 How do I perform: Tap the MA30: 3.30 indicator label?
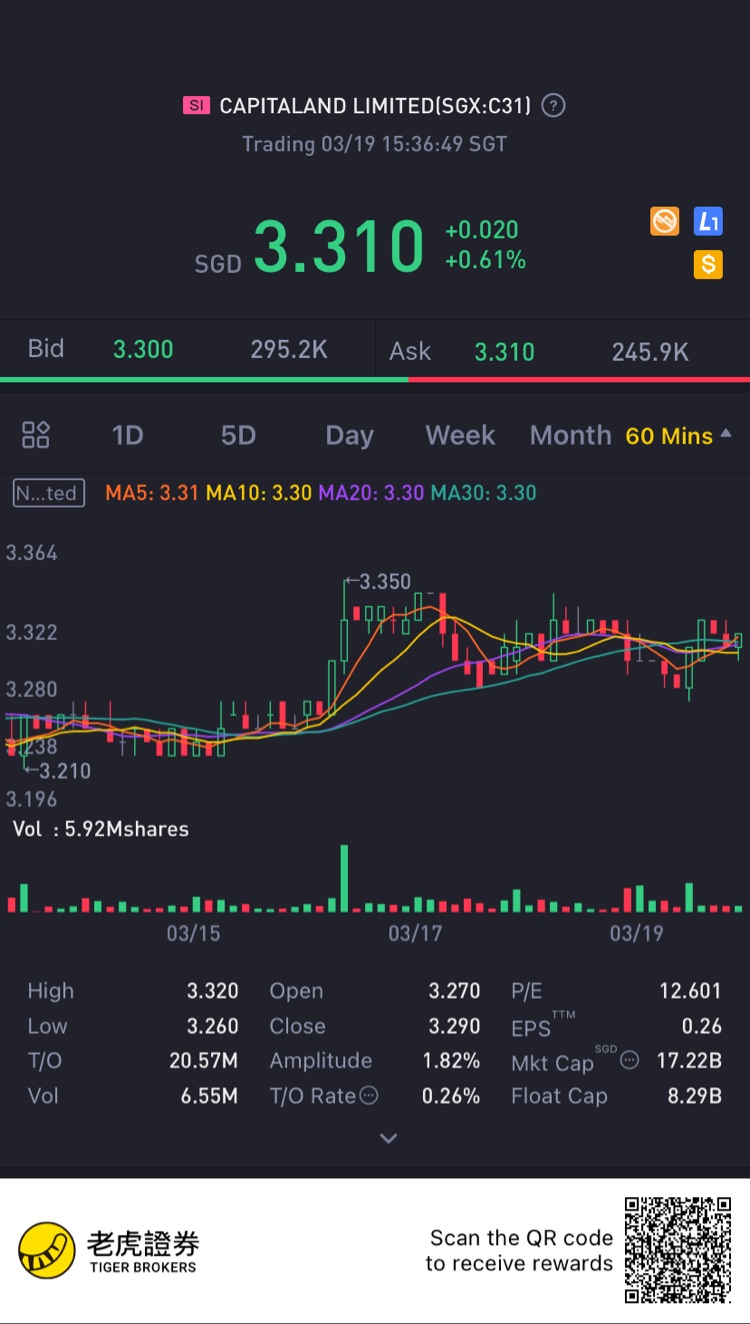coord(483,493)
